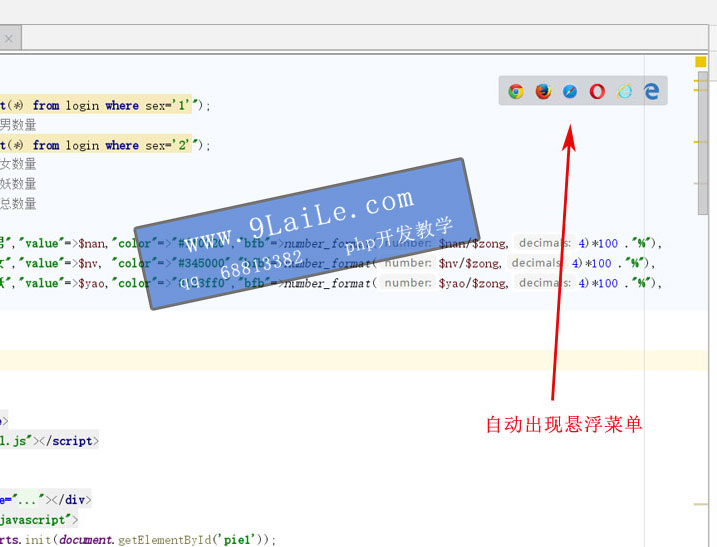The height and width of the screenshot is (547, 717).
Task: Open page in Firefox browser
Action: 543,91
